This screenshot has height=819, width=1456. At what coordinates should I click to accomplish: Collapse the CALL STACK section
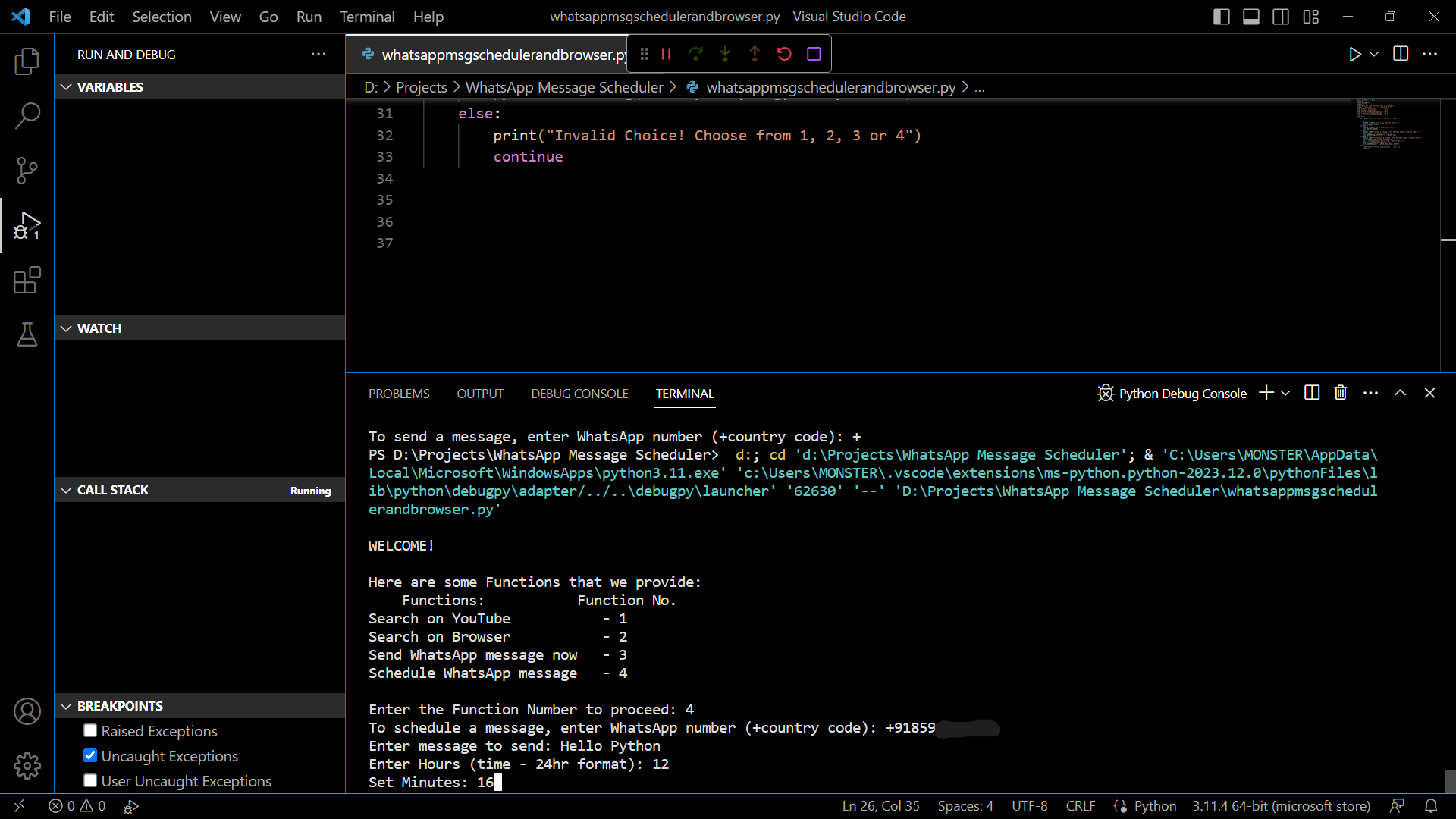(65, 489)
